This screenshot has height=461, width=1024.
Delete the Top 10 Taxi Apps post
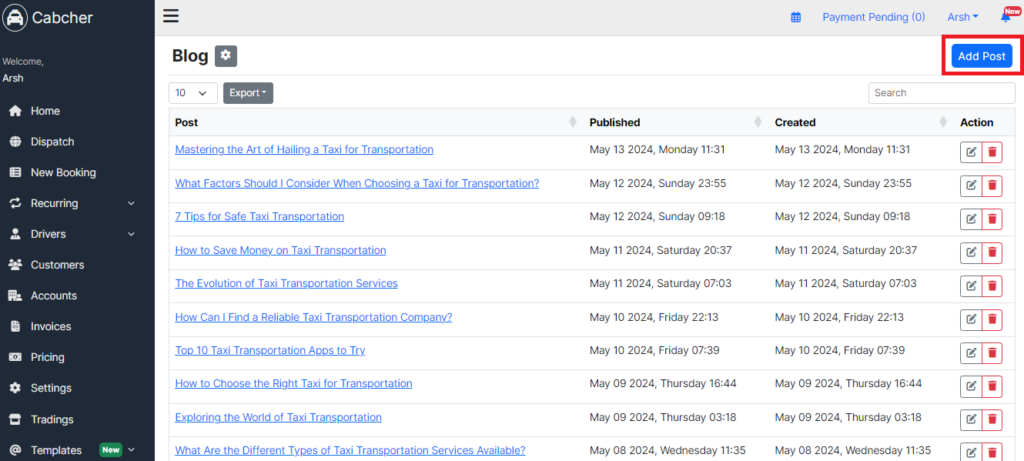[992, 353]
